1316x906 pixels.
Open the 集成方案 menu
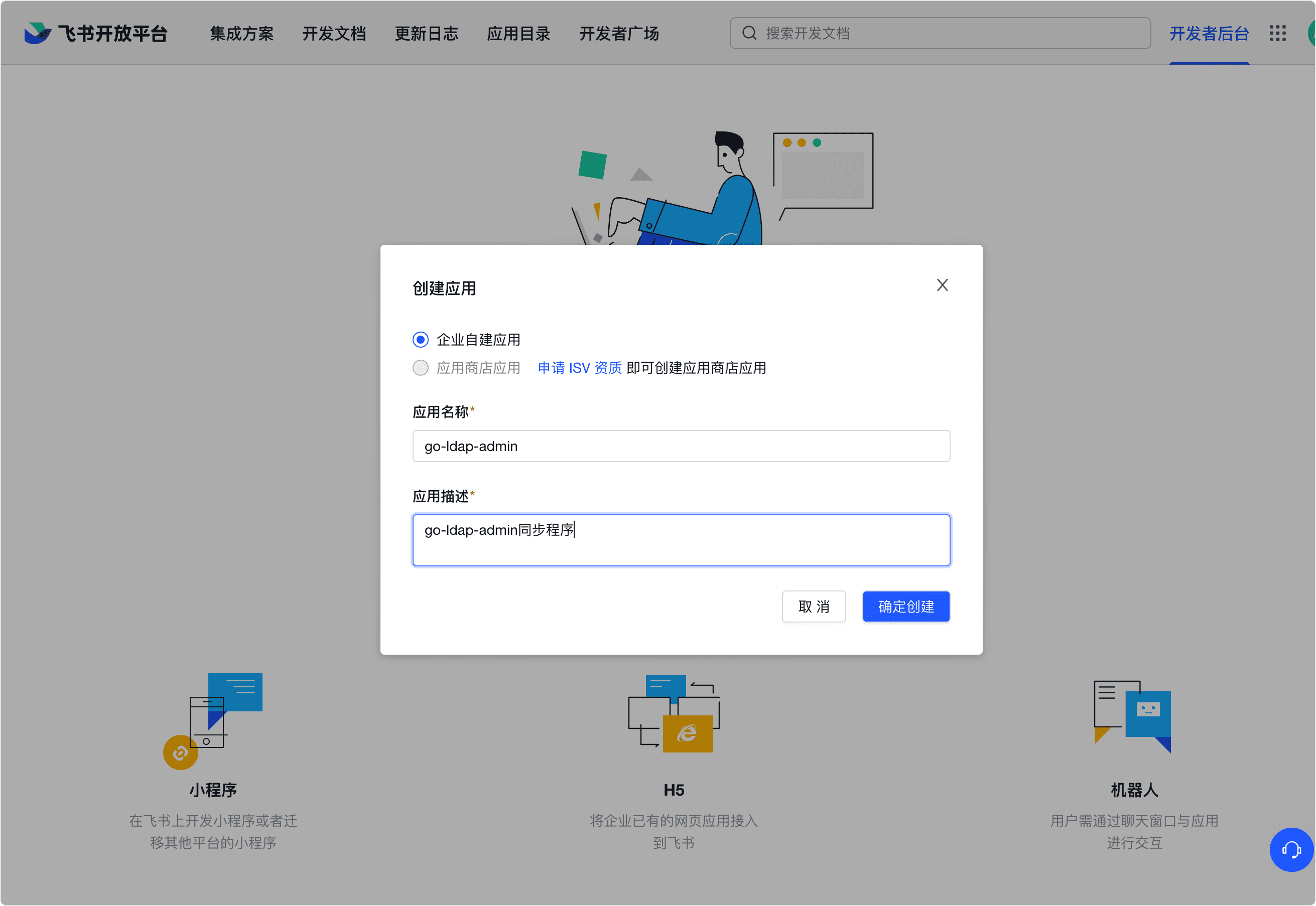(x=242, y=34)
